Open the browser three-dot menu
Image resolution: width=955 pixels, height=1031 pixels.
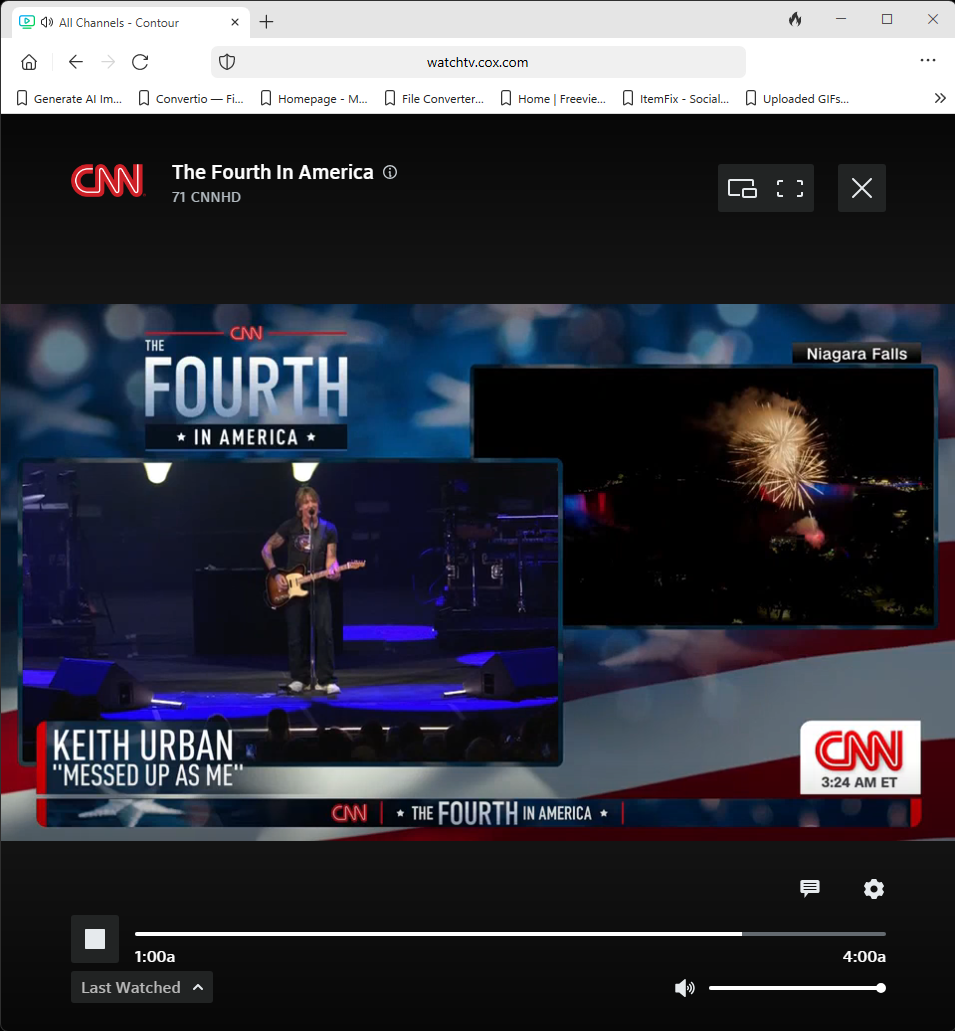click(x=927, y=60)
